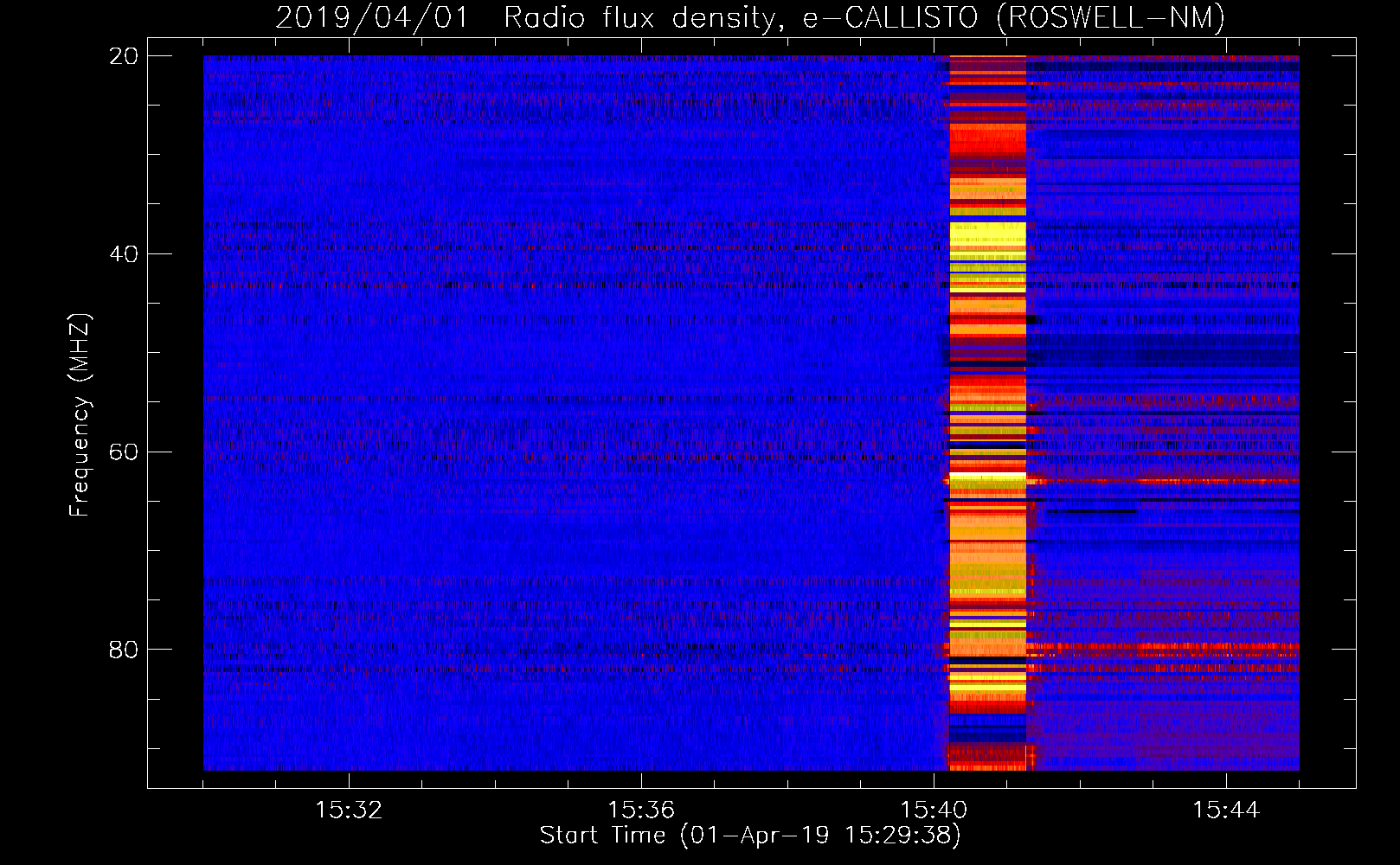Click the 60 frequency tick label
This screenshot has width=1400, height=865.
(124, 452)
